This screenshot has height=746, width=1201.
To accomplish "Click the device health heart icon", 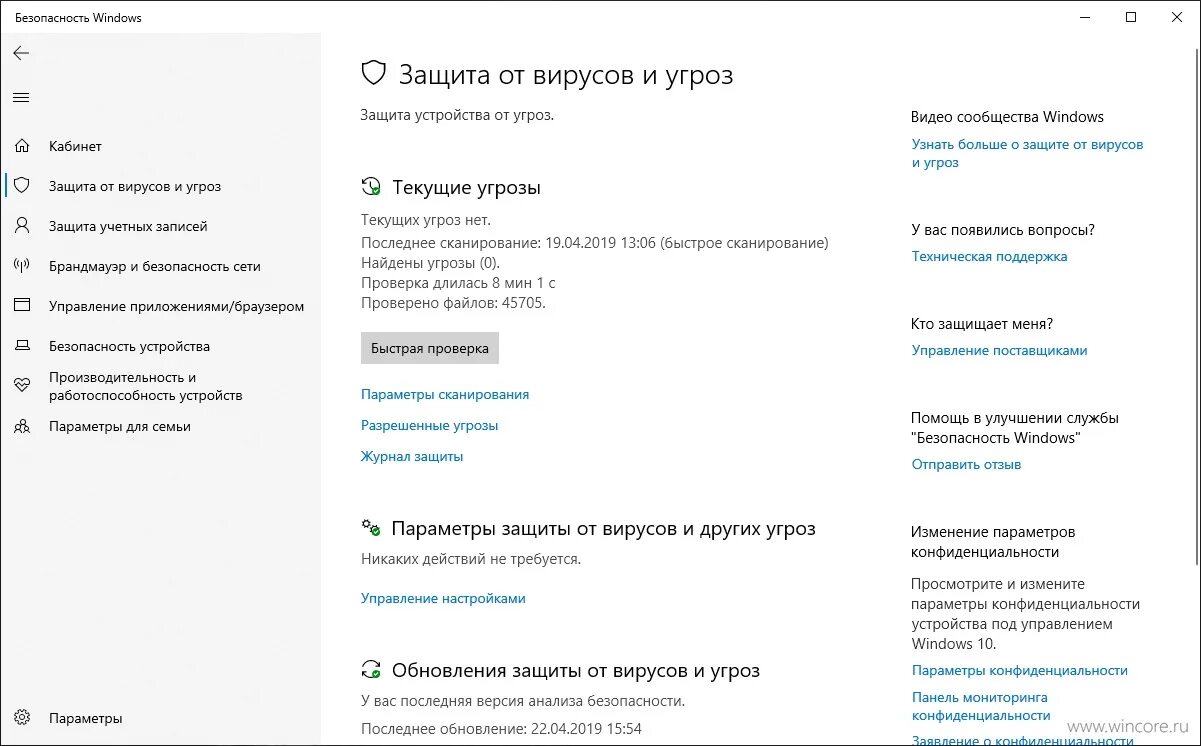I will coord(22,386).
